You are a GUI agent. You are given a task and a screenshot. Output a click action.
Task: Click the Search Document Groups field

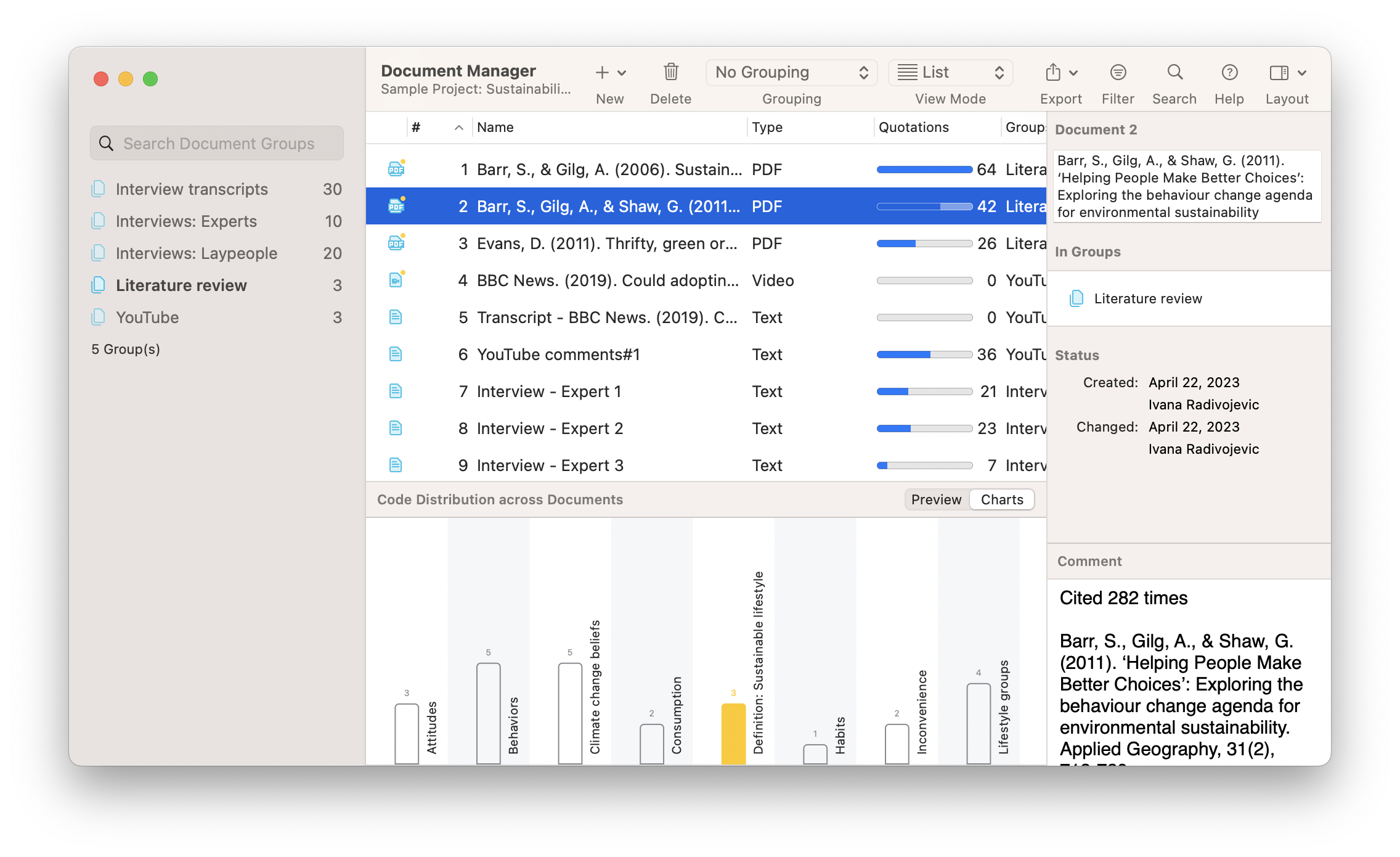pyautogui.click(x=218, y=144)
